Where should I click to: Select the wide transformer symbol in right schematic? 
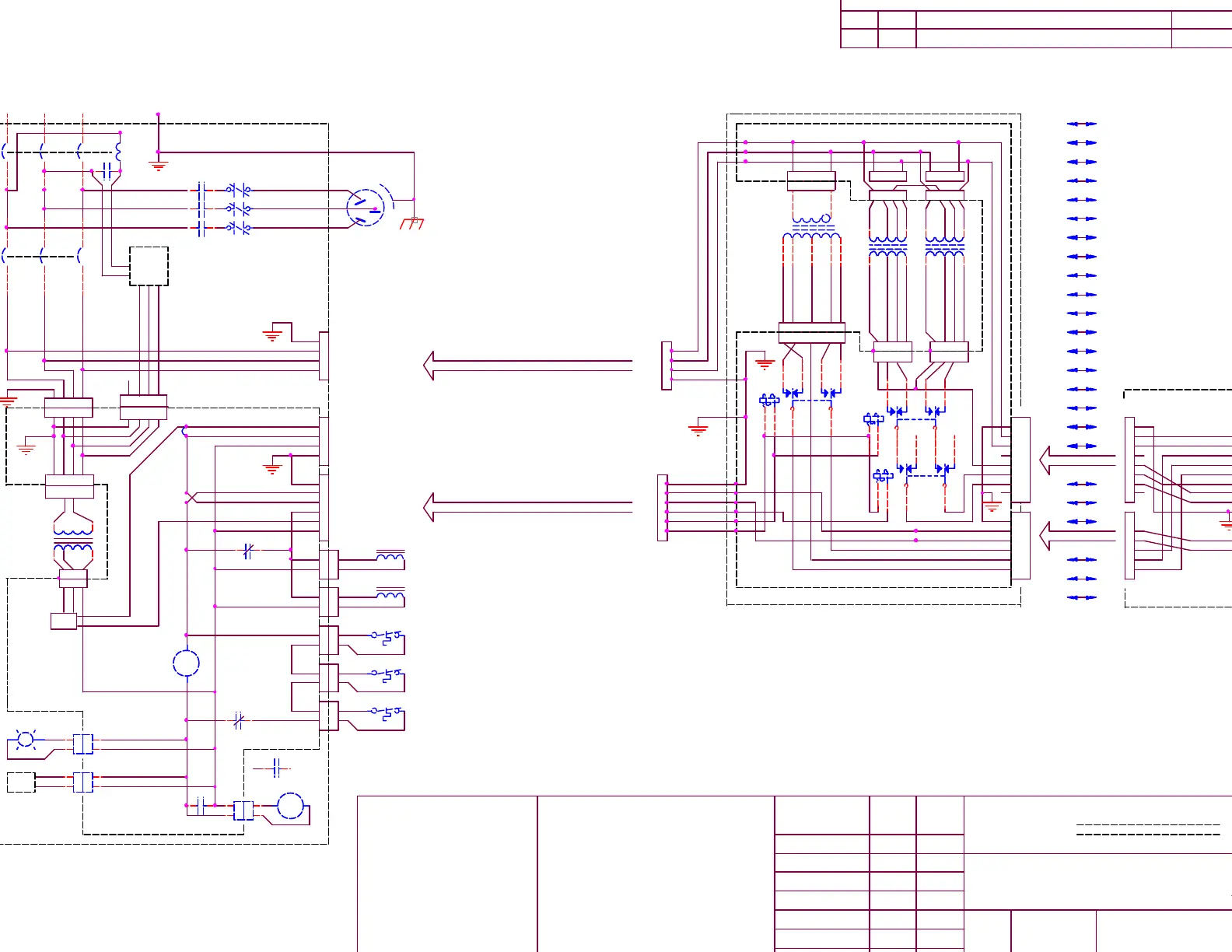pos(812,226)
